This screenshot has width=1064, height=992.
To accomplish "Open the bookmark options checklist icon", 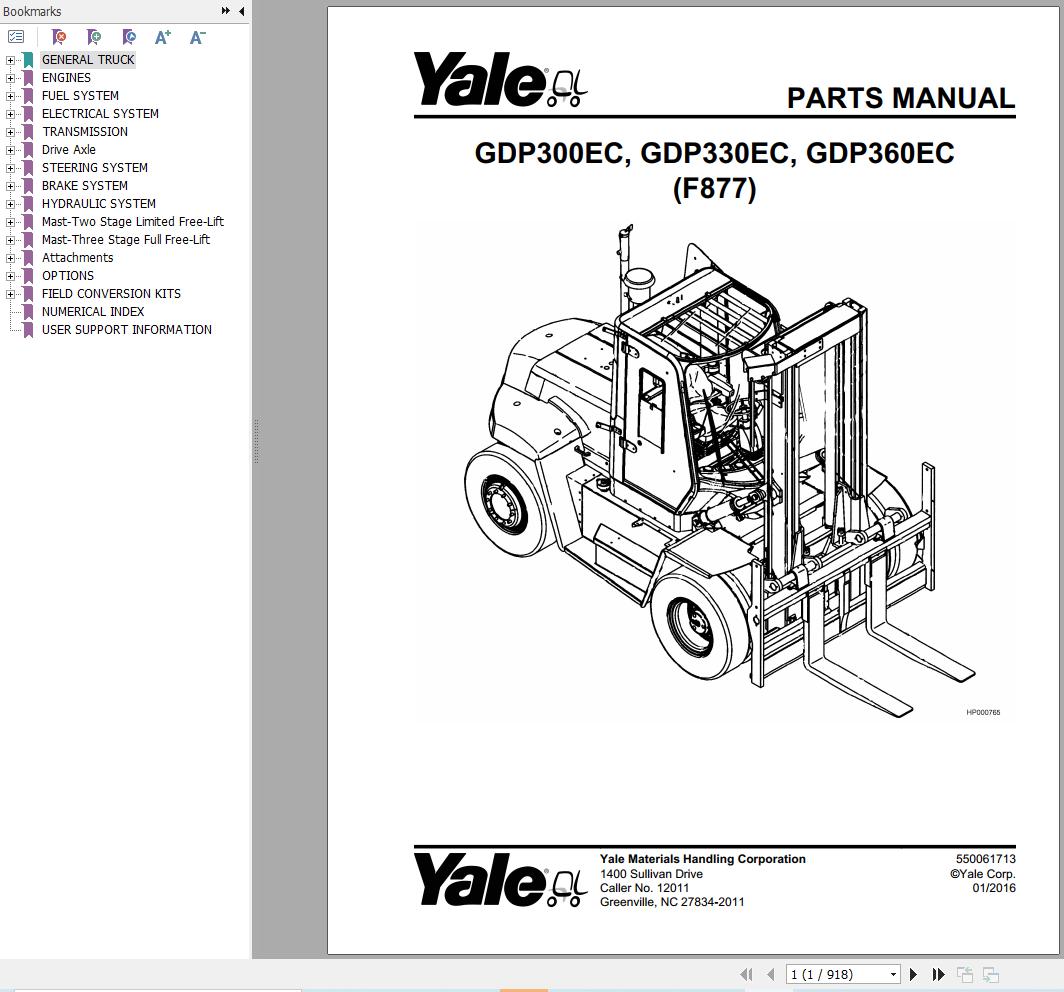I will click(16, 36).
